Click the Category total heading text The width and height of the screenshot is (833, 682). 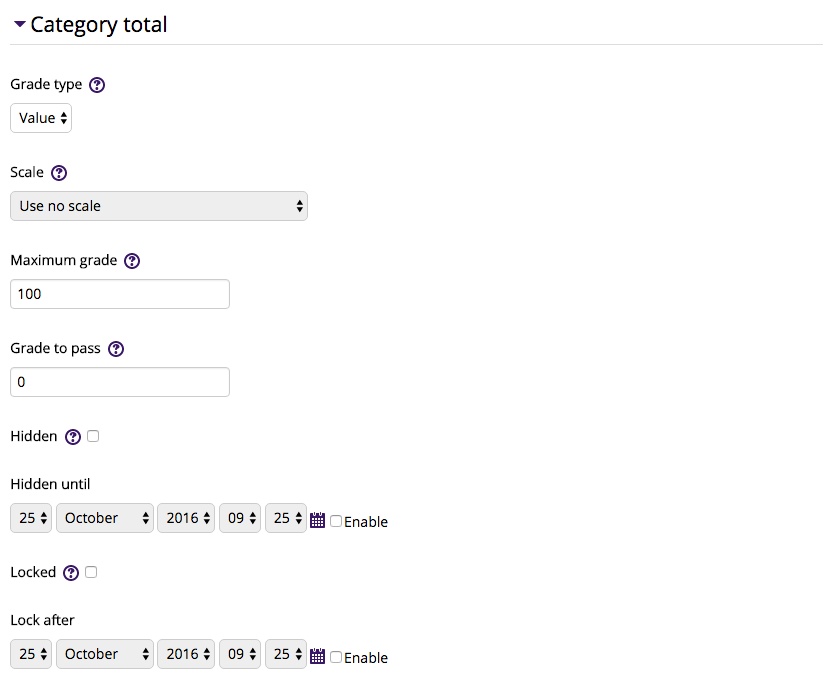99,25
